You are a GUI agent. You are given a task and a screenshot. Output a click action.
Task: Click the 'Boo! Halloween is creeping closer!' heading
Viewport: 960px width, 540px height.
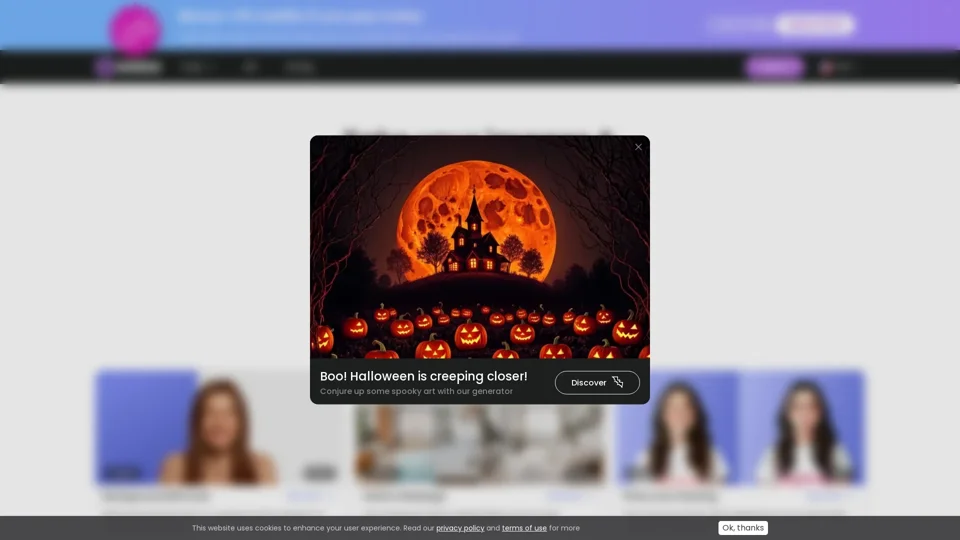[x=423, y=376]
